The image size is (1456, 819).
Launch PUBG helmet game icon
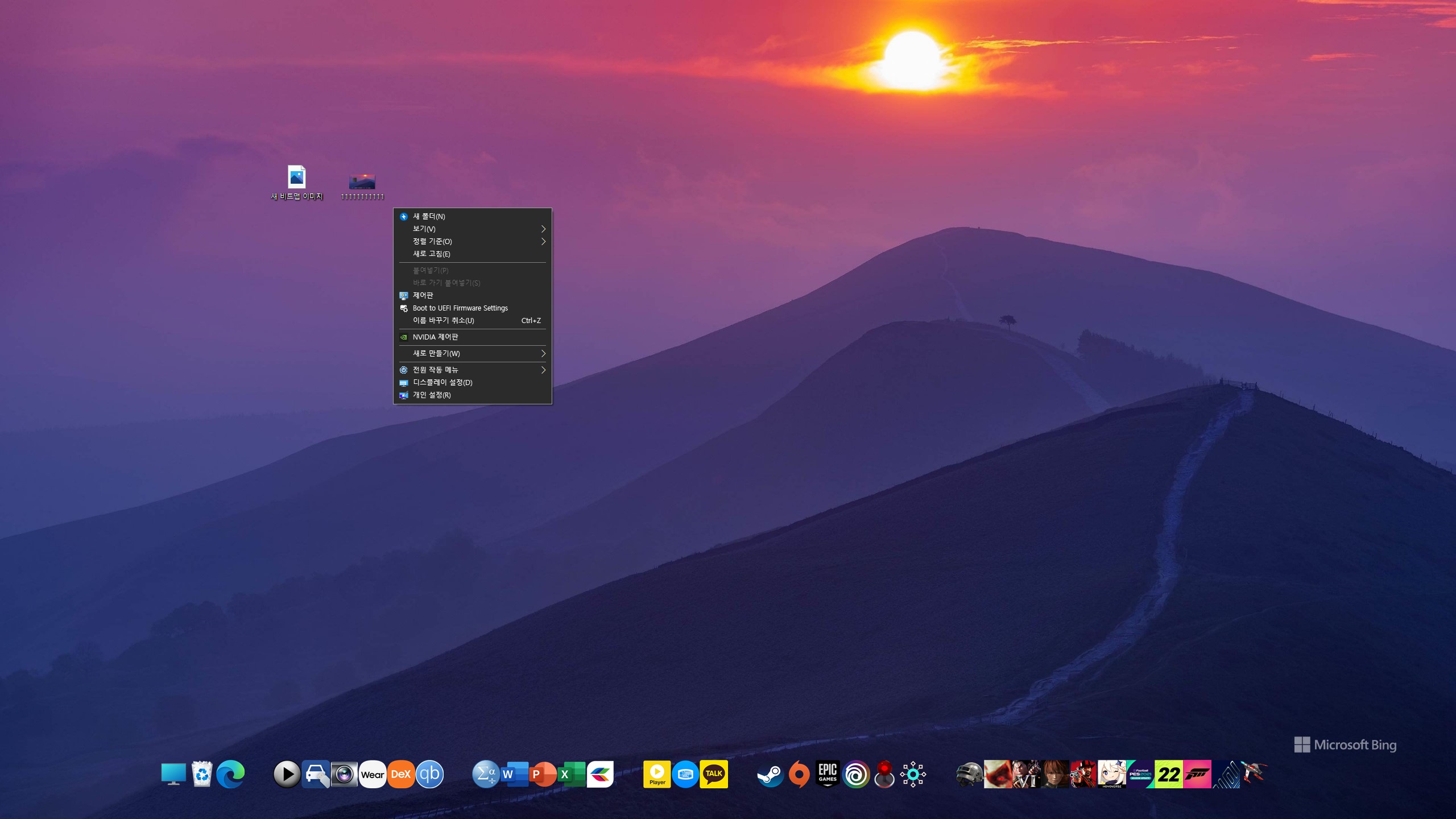point(970,774)
